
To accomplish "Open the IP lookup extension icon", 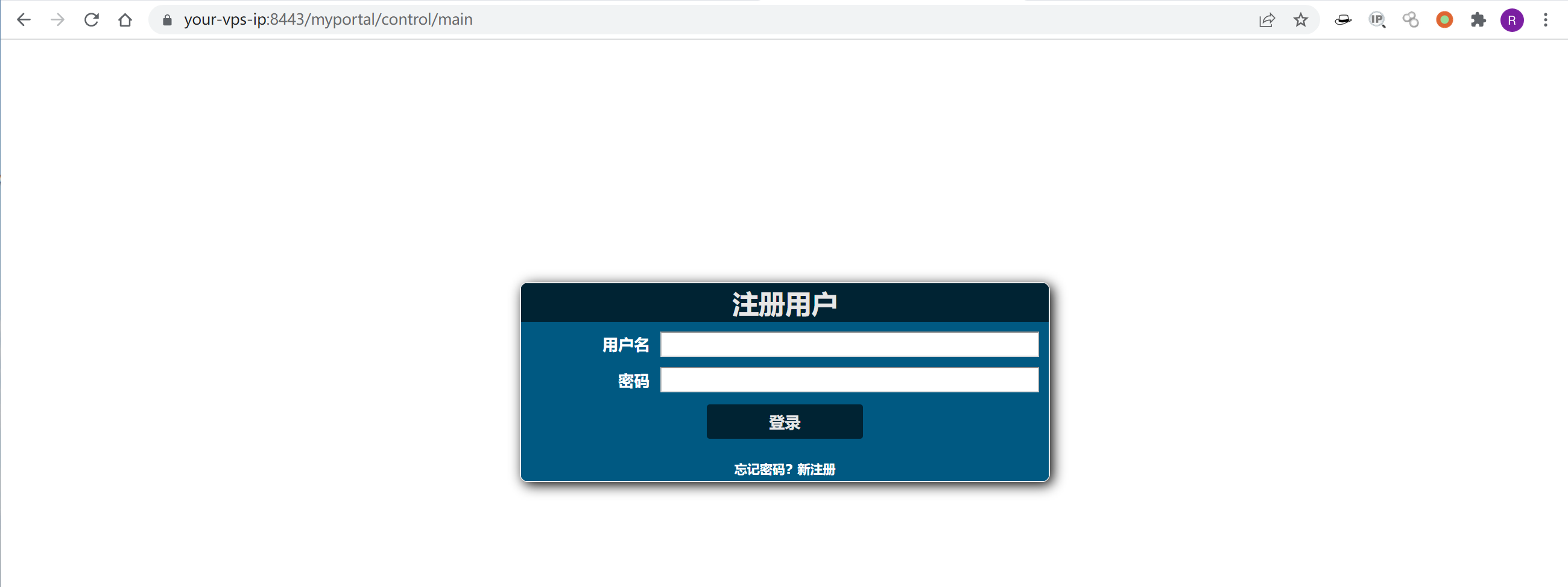I will (1377, 20).
